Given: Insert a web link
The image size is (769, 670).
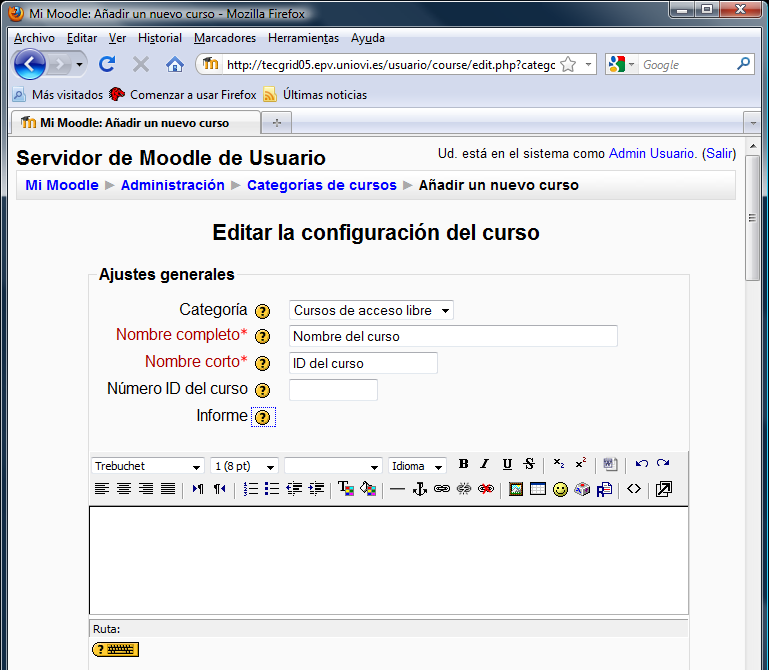Looking at the screenshot, I should 442,489.
